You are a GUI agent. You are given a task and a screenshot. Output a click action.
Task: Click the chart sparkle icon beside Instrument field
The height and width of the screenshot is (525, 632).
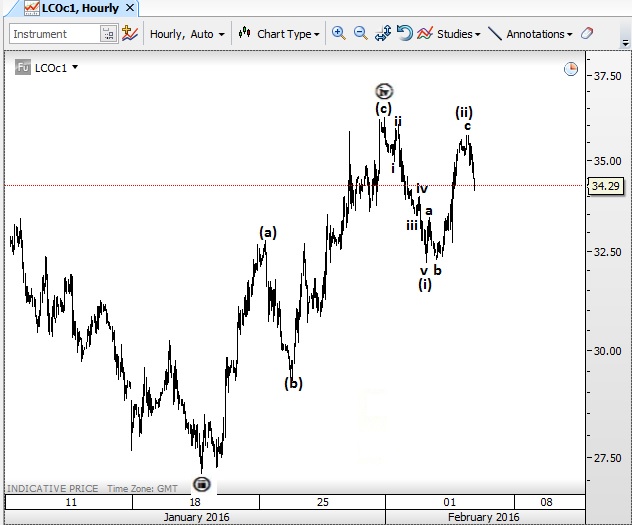tap(130, 33)
